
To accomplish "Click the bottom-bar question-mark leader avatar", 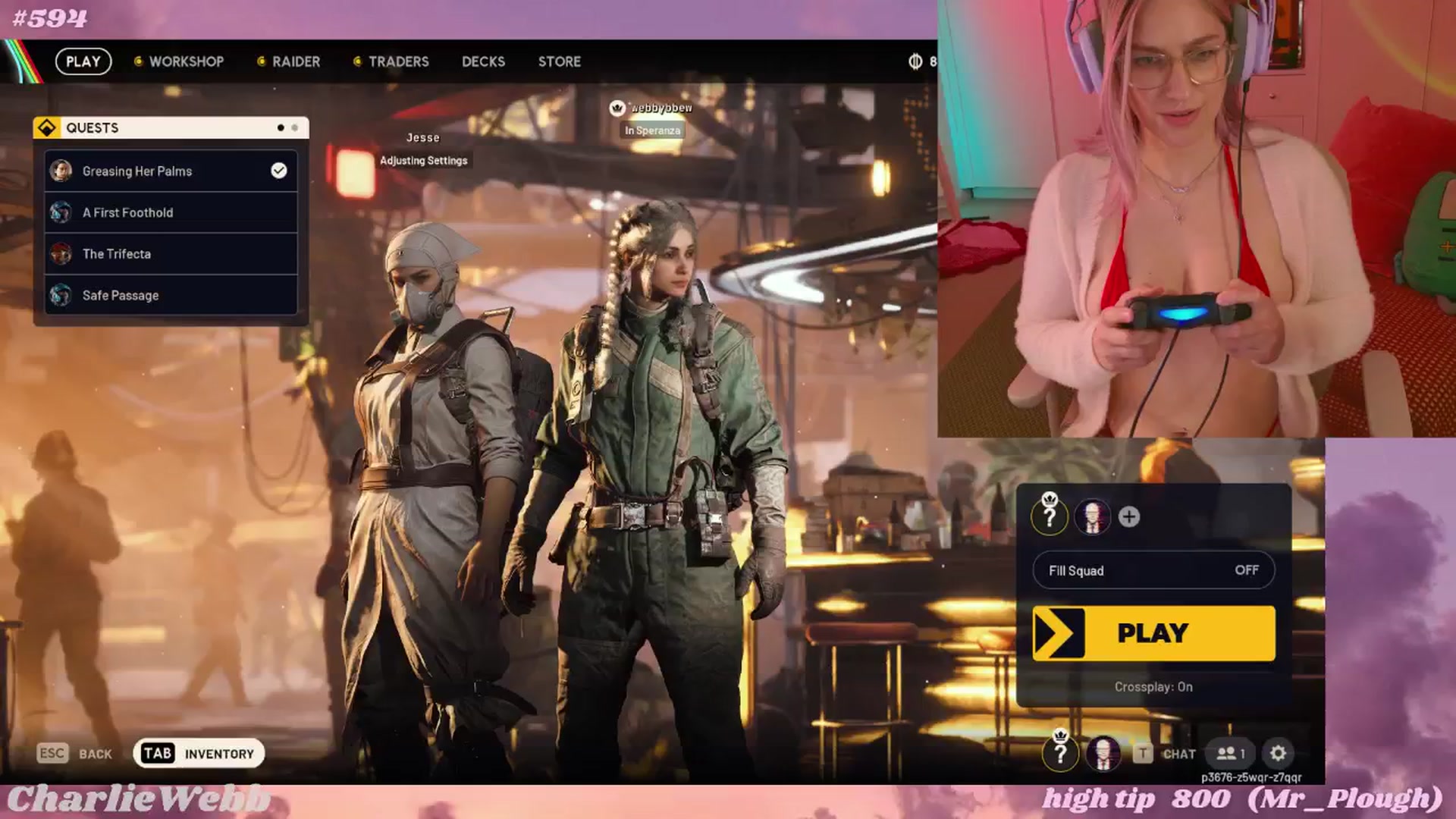I will coord(1060,752).
